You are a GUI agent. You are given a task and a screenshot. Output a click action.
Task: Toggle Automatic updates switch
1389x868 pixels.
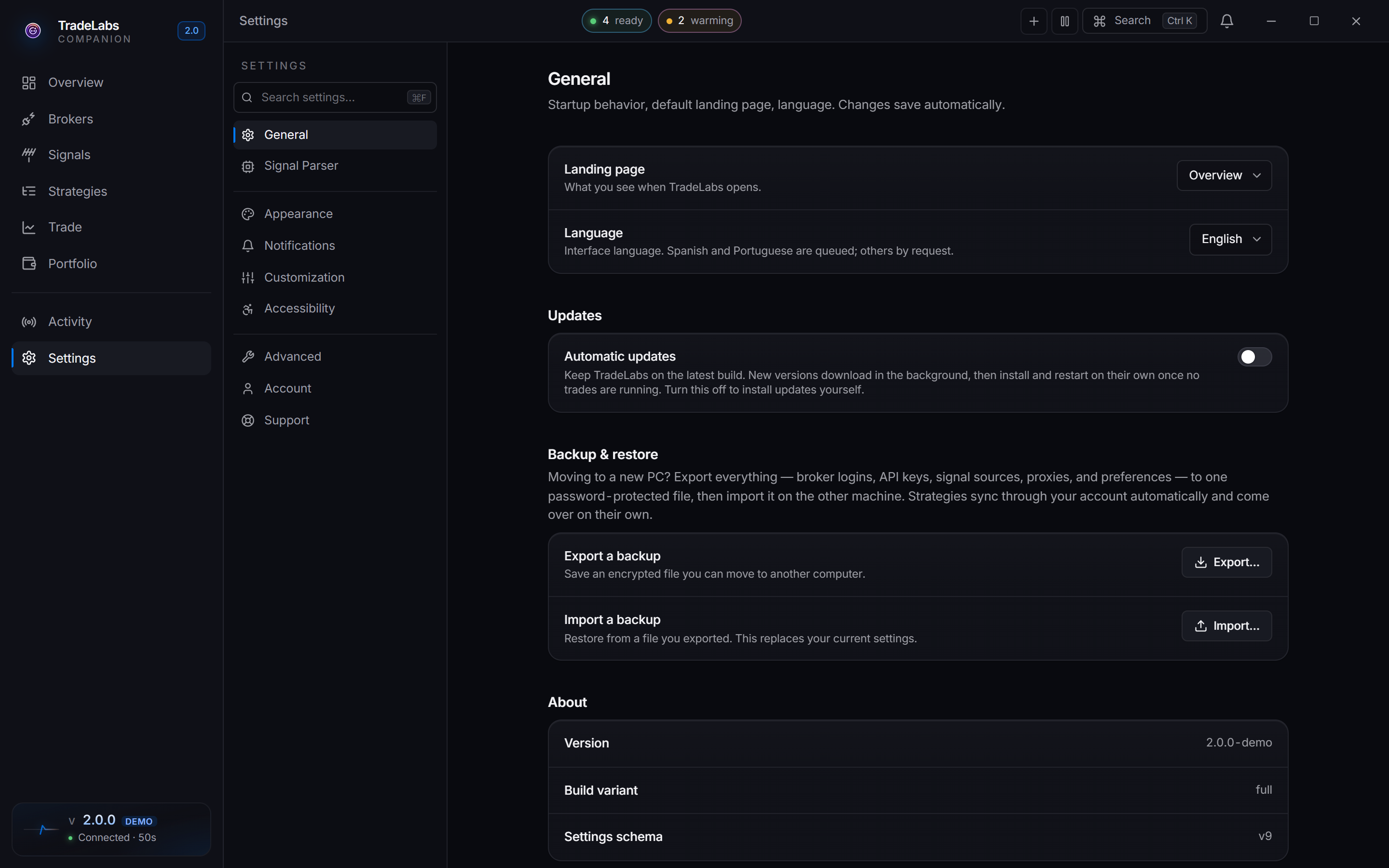[x=1254, y=357]
